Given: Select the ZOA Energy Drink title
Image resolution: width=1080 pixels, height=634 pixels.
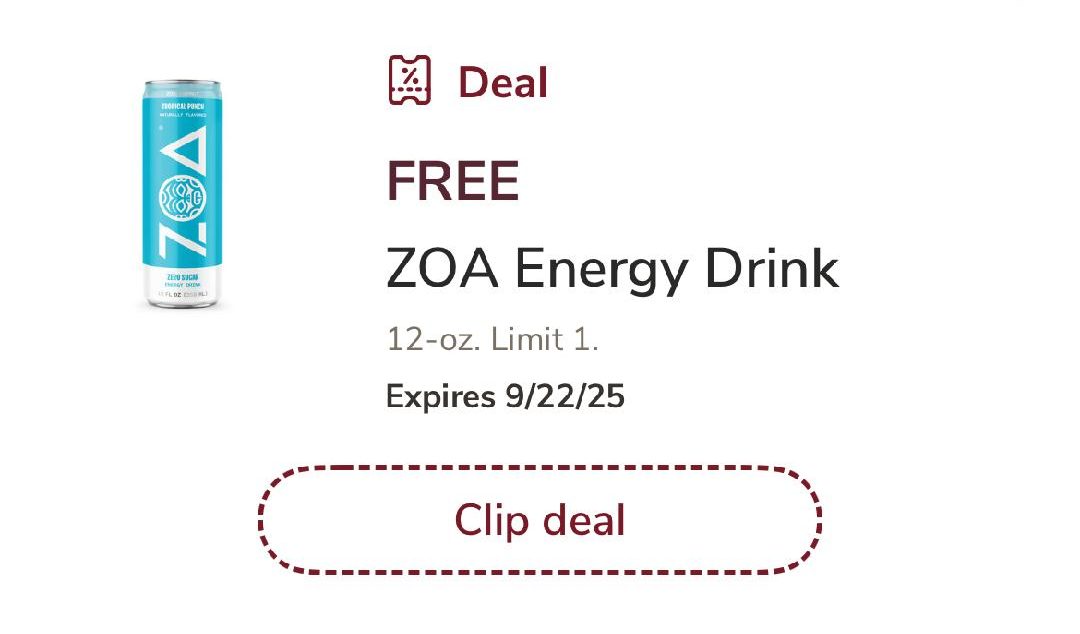Looking at the screenshot, I should tap(612, 268).
